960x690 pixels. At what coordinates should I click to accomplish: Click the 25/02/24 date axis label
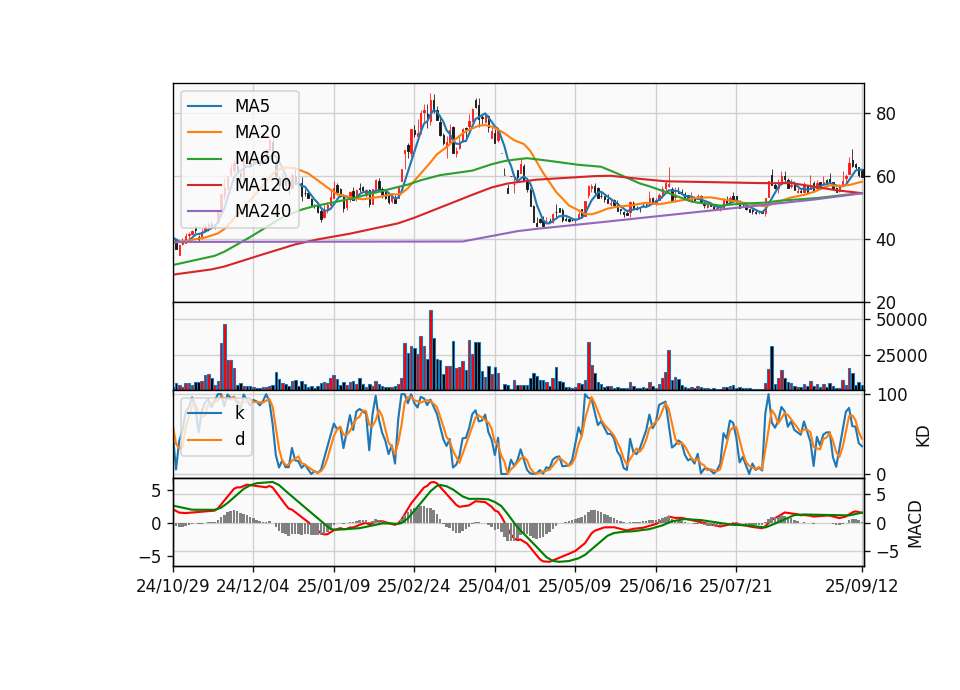coord(414,586)
